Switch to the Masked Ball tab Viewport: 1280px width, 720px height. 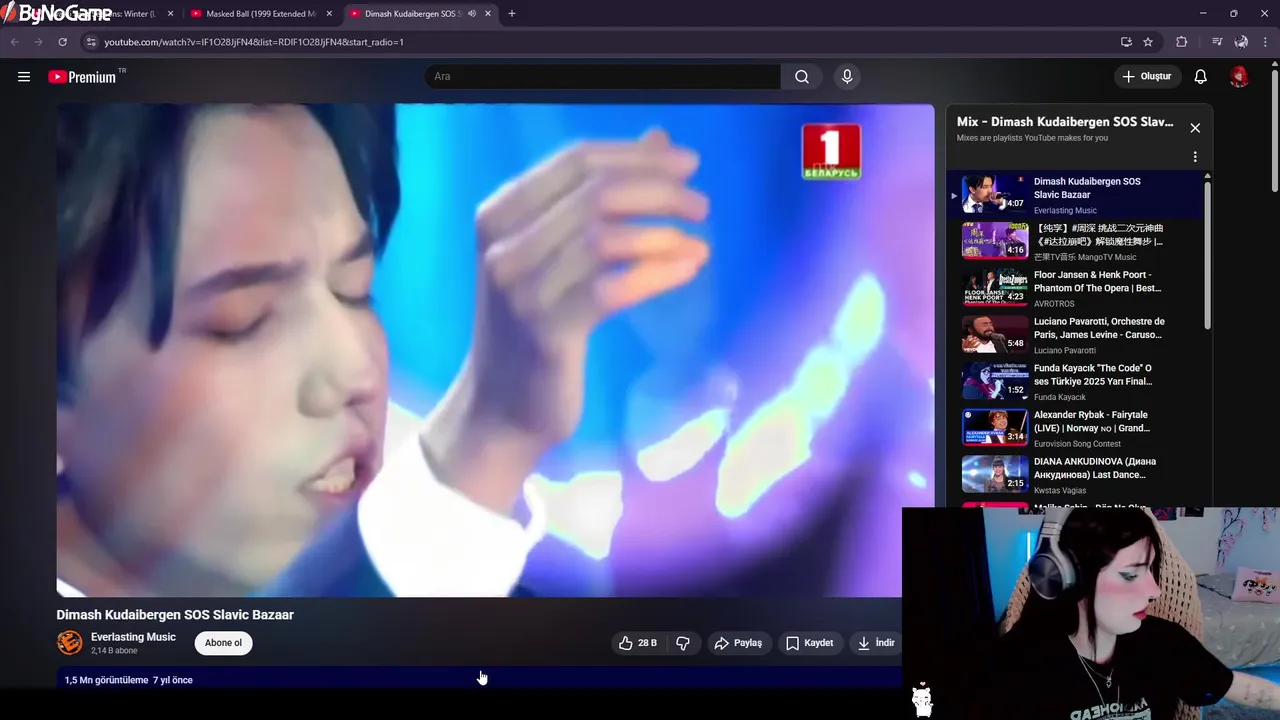(x=260, y=14)
